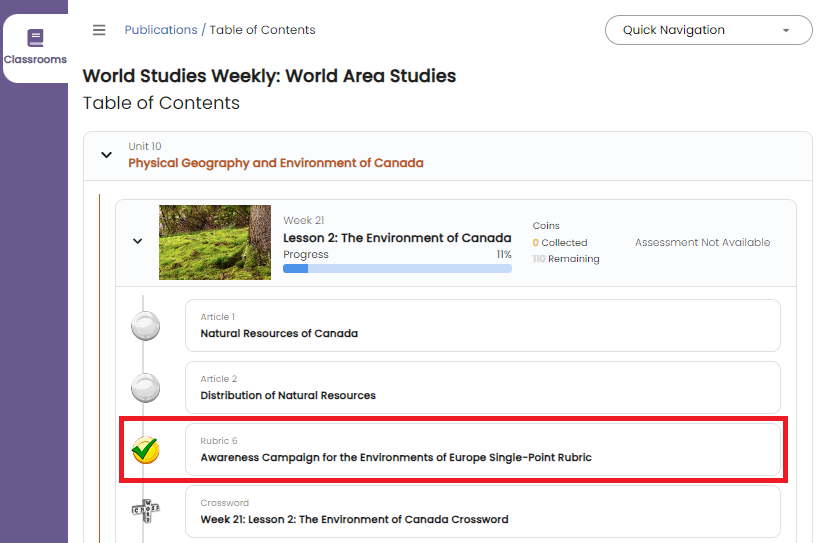Go to Publications breadcrumb link
Image resolution: width=827 pixels, height=543 pixels.
coord(161,30)
